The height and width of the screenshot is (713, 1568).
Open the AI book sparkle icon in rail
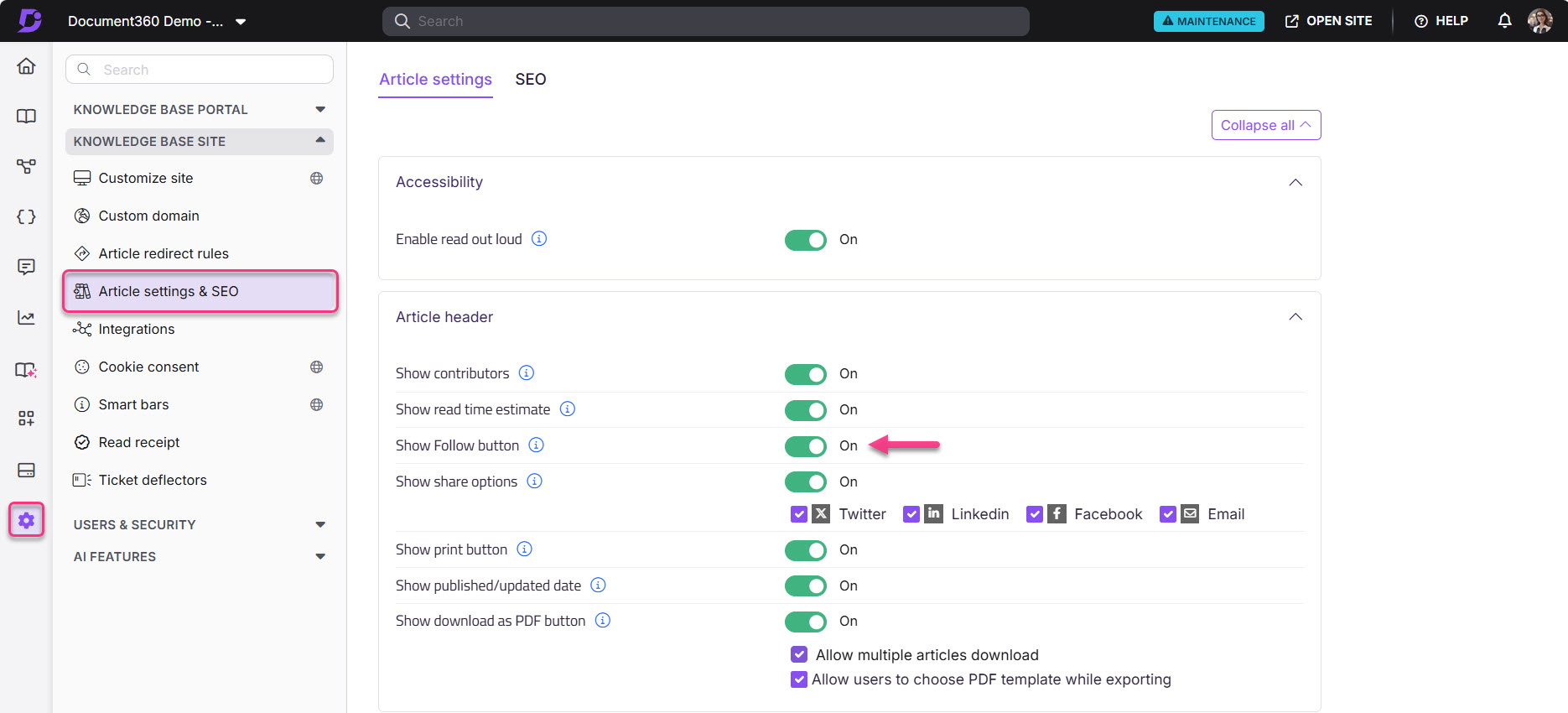(26, 369)
